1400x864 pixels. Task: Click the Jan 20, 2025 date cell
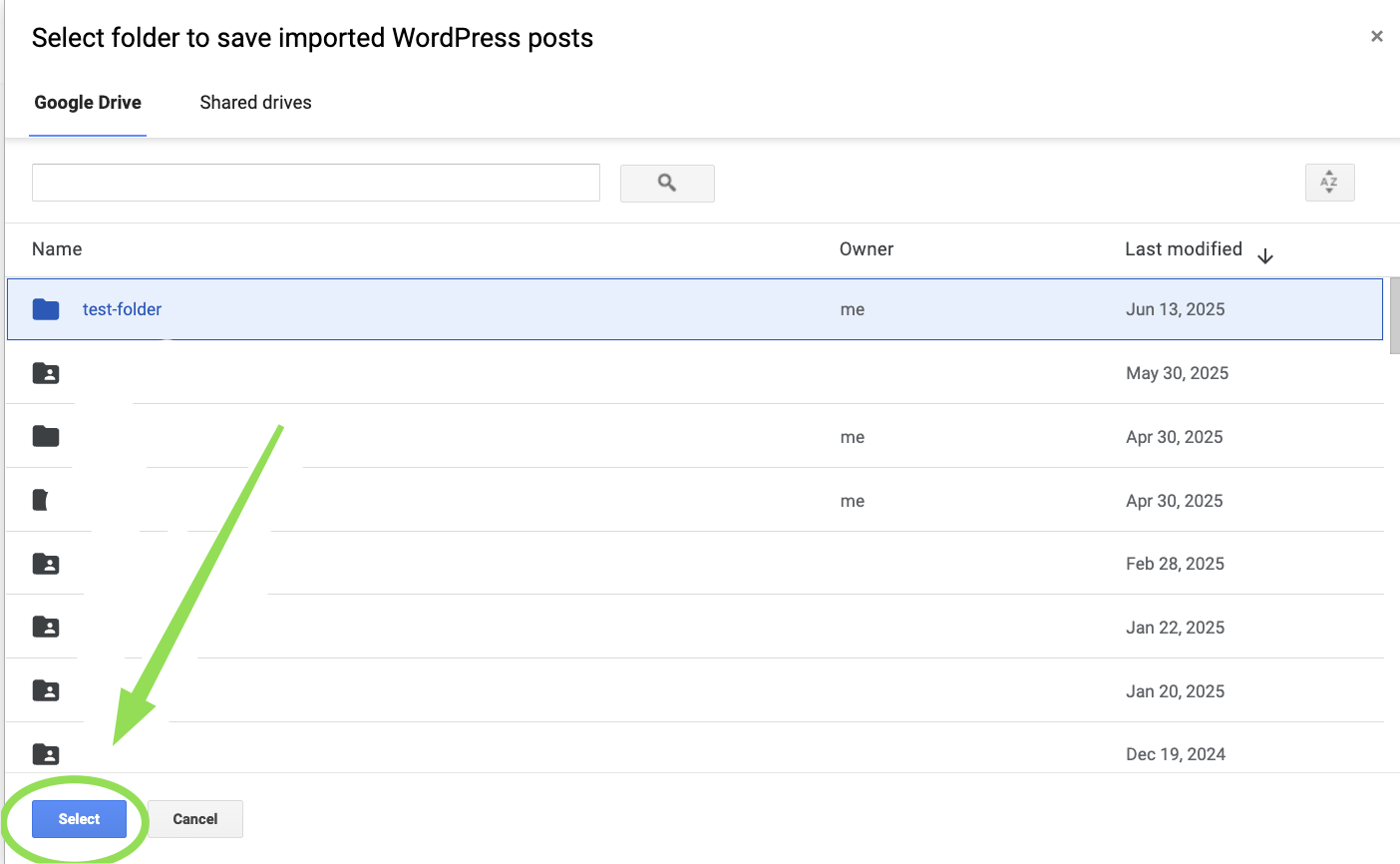(x=1176, y=691)
